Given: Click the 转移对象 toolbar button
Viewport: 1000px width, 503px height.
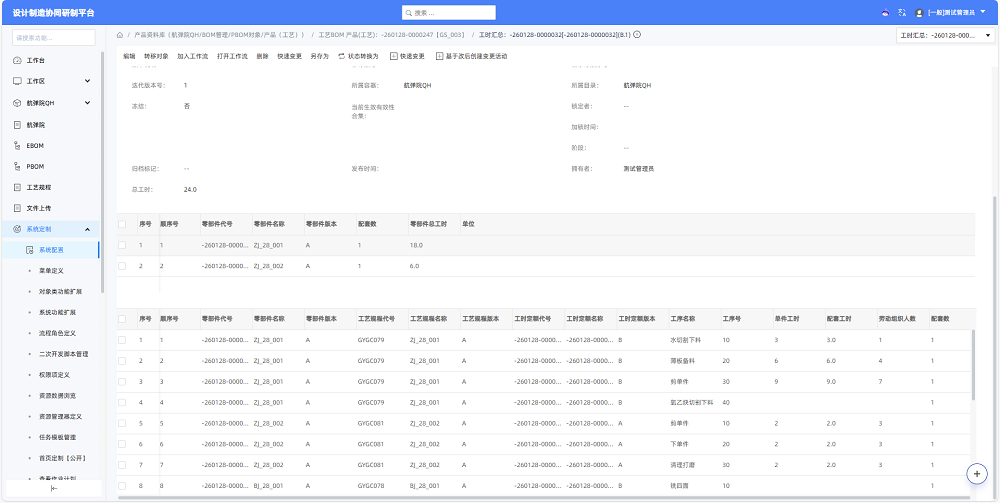Looking at the screenshot, I should pyautogui.click(x=156, y=56).
